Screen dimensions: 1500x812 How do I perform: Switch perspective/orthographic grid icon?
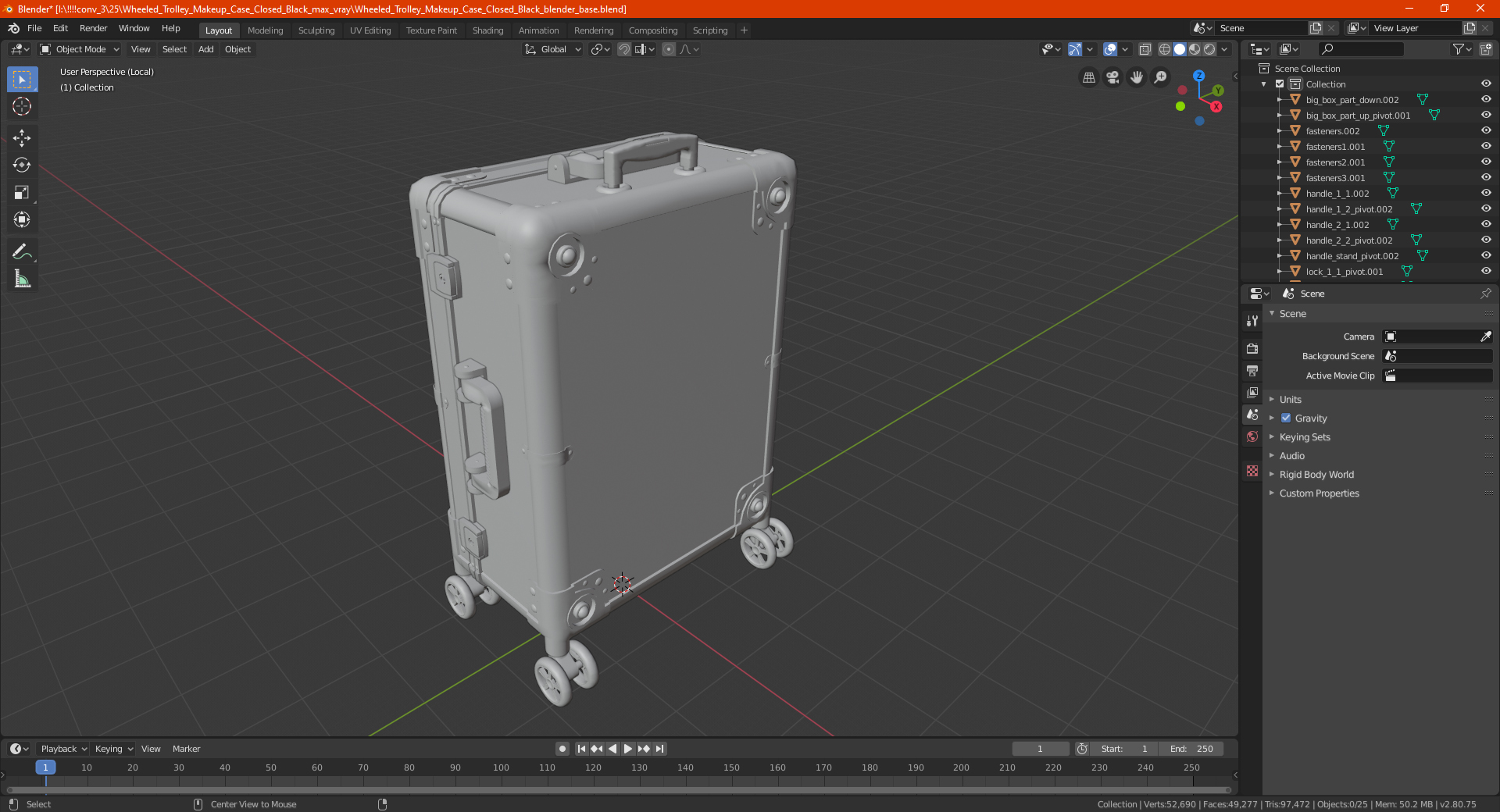[1088, 77]
